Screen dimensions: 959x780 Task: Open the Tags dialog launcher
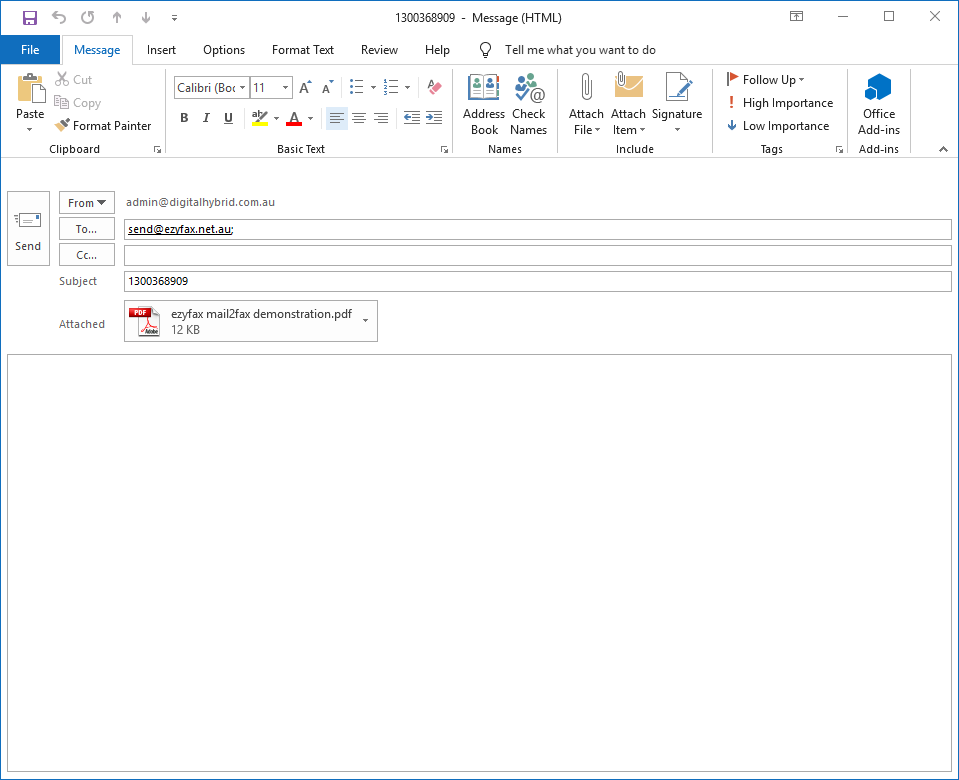[x=839, y=149]
